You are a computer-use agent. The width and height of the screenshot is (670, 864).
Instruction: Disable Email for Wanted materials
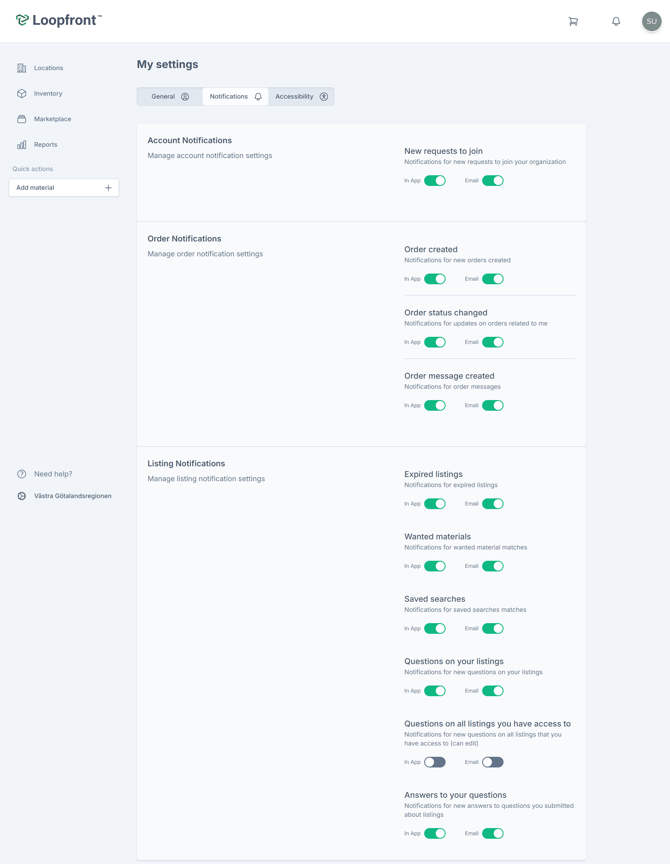pos(493,566)
